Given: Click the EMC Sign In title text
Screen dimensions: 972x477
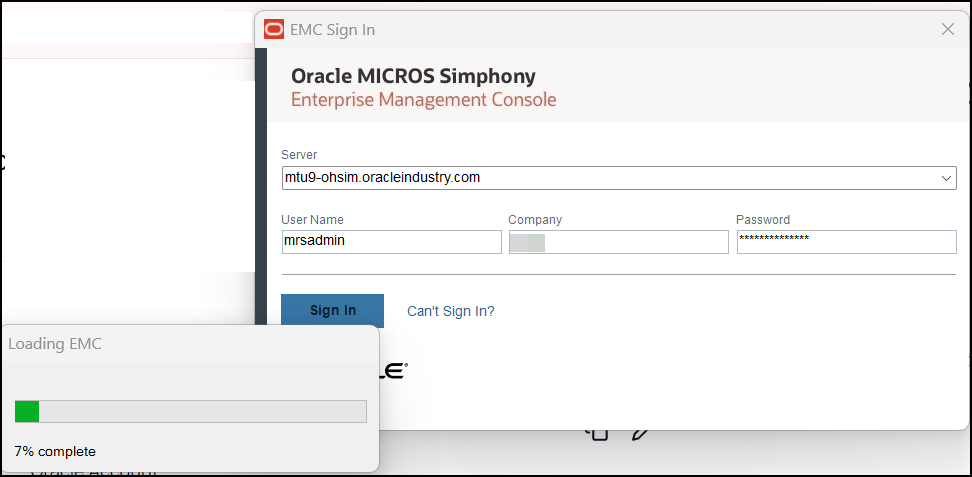Looking at the screenshot, I should tap(332, 30).
